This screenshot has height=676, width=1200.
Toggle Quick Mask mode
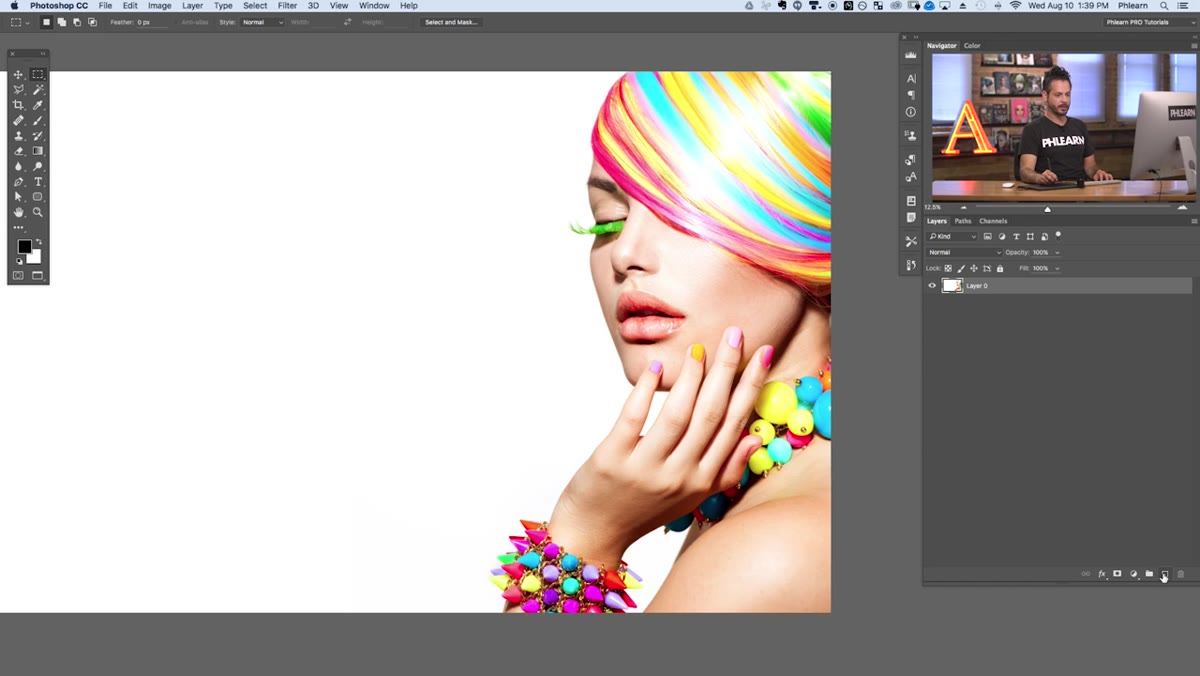(18, 276)
